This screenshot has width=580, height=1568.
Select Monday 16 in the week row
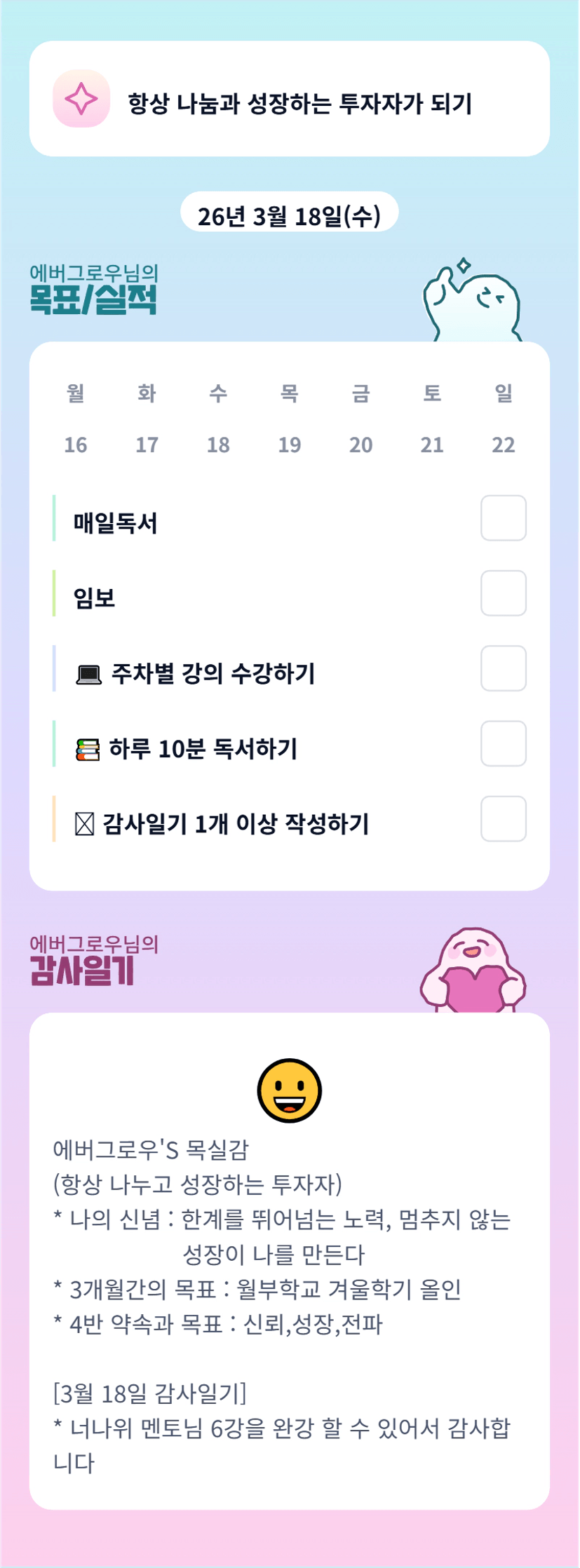coord(76,445)
